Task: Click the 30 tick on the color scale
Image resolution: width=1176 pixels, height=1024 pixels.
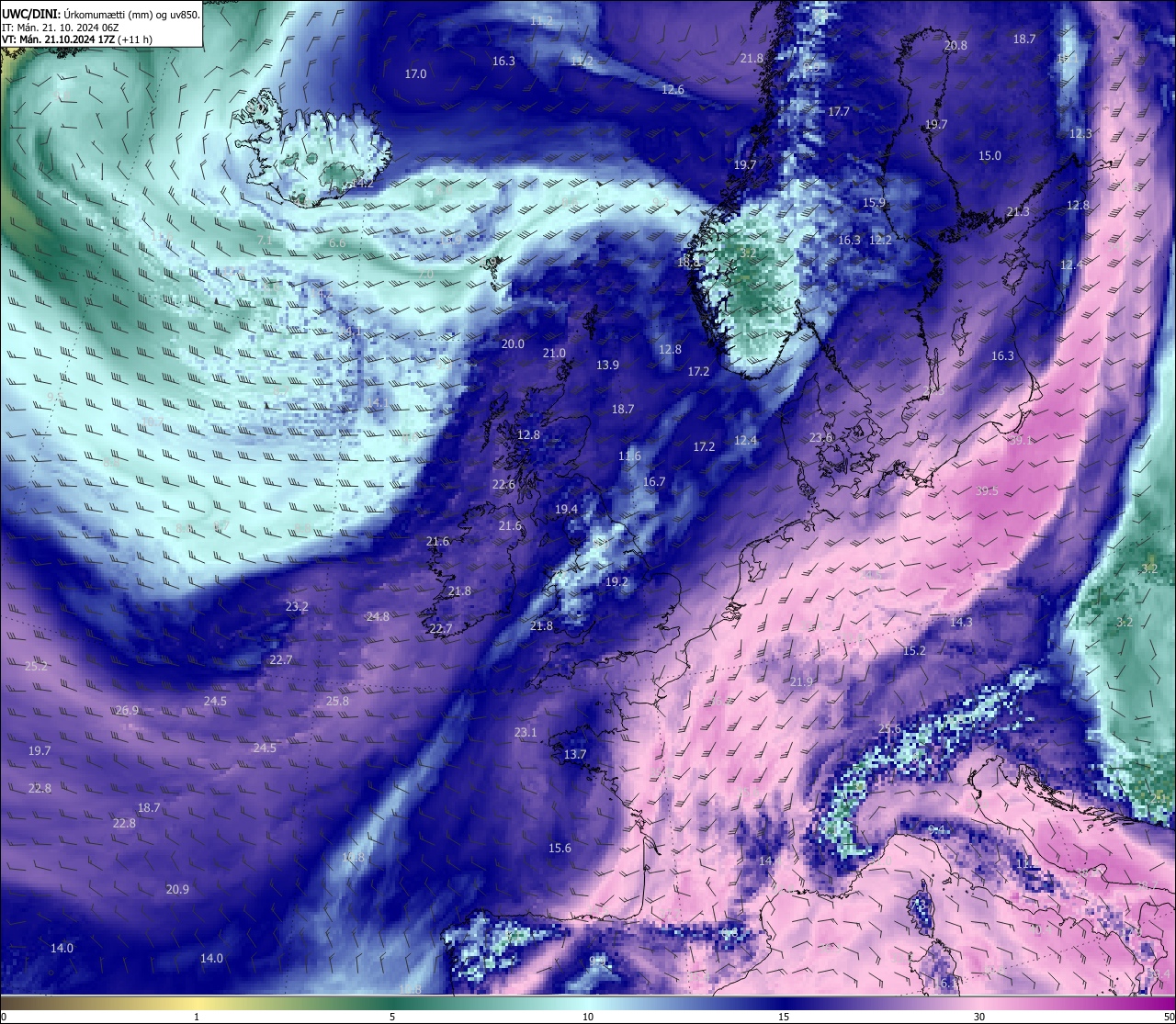Action: coord(979,1017)
